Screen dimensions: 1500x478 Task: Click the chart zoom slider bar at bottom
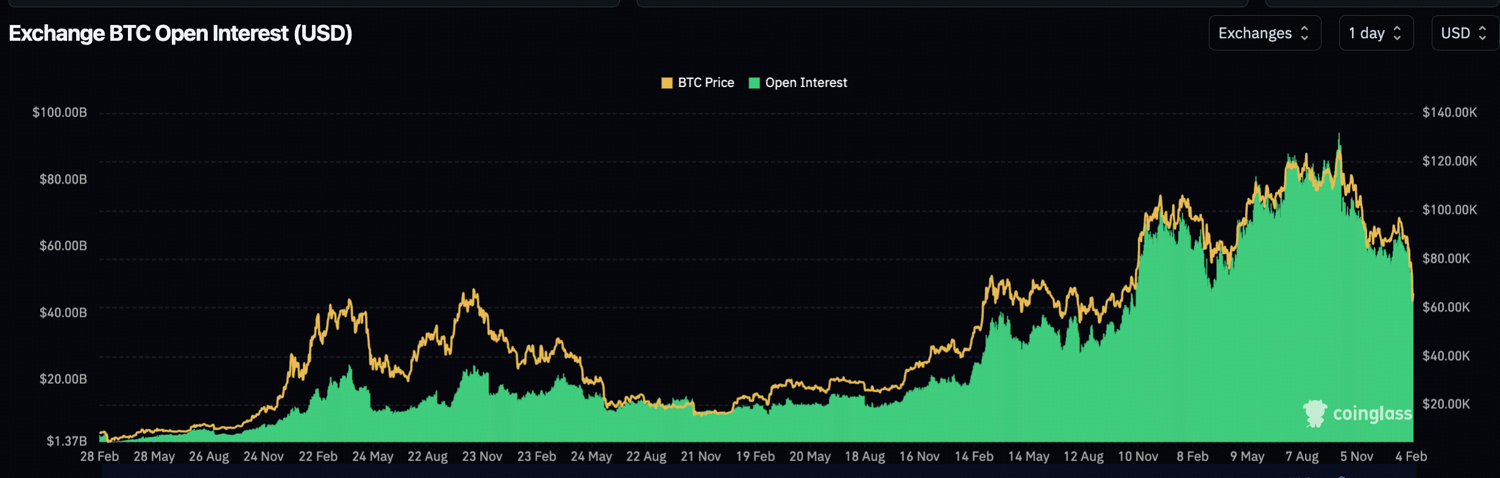756,470
